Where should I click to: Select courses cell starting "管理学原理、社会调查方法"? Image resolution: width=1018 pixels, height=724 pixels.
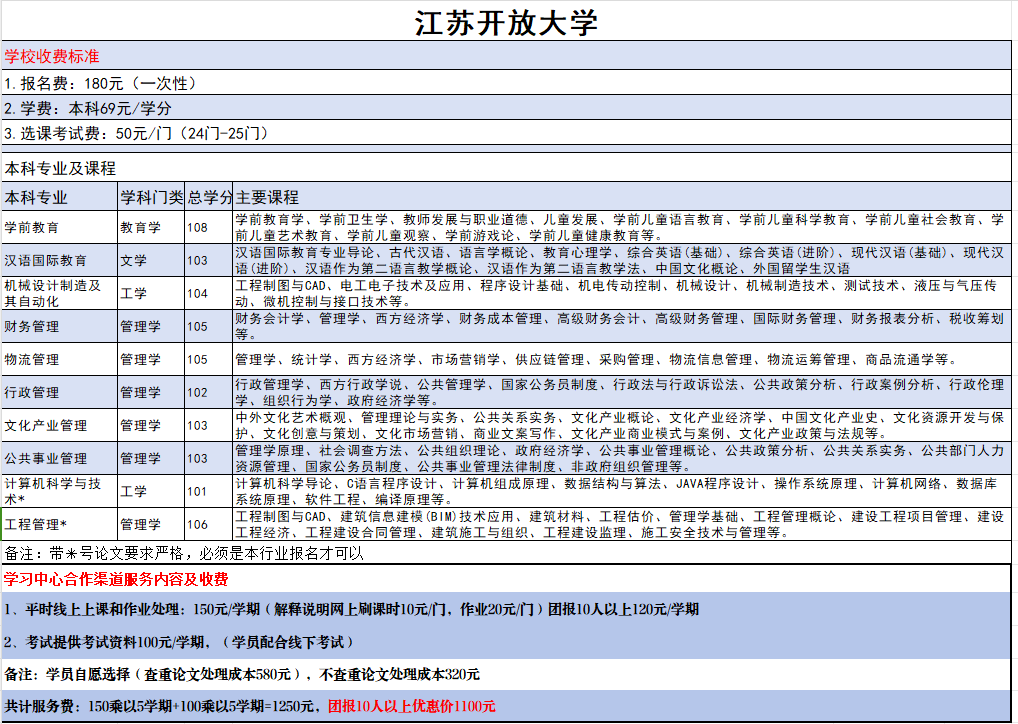(621, 458)
